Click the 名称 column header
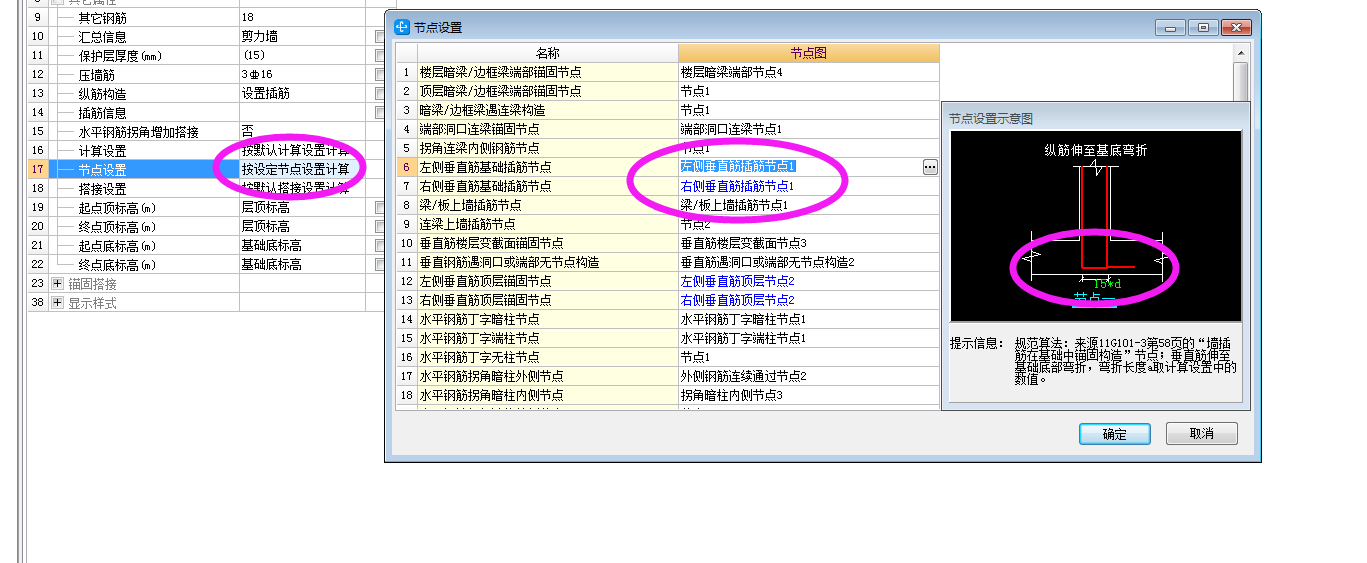The width and height of the screenshot is (1367, 563). 547,53
